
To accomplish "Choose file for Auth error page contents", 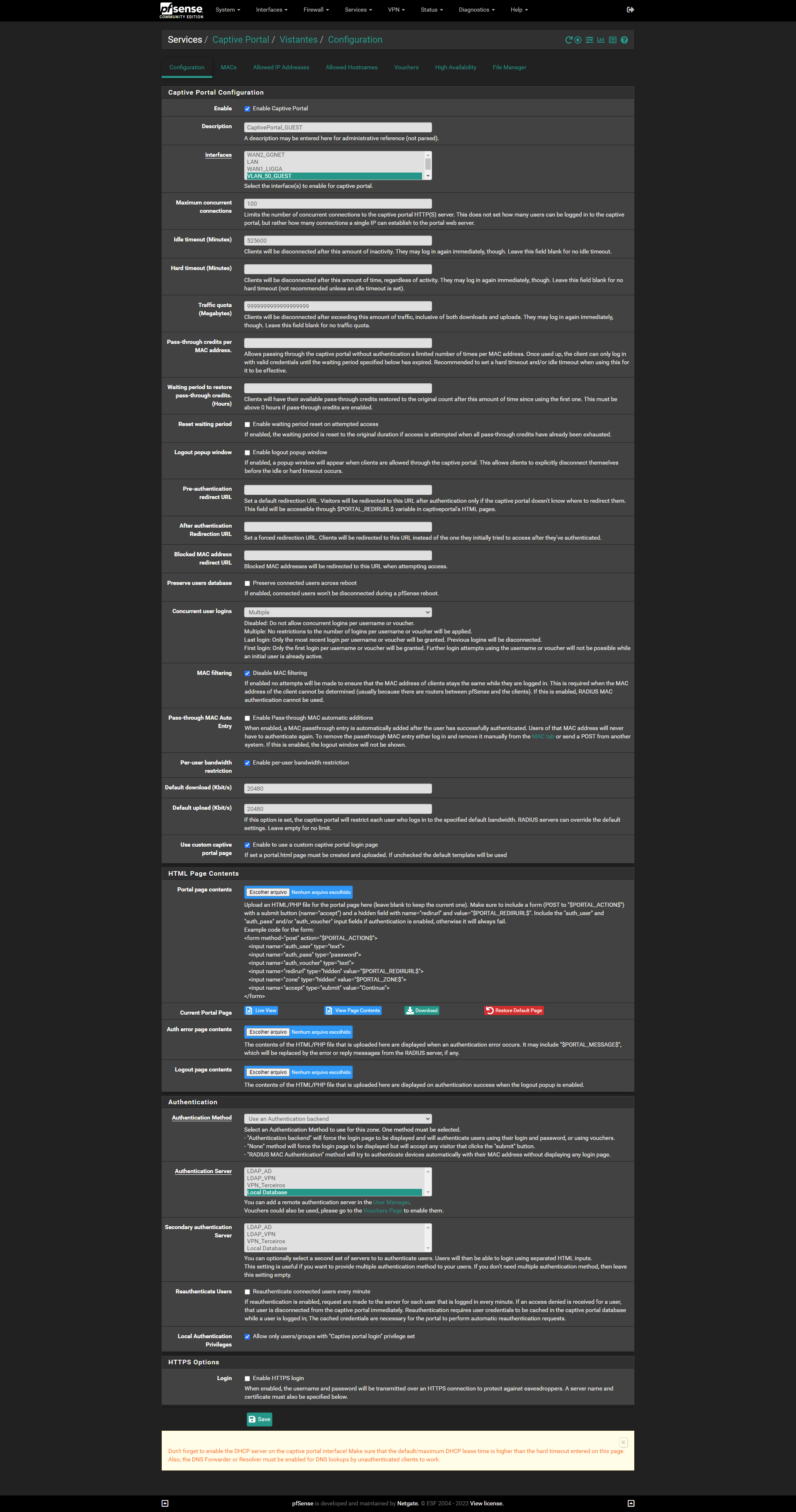I will (x=268, y=1032).
